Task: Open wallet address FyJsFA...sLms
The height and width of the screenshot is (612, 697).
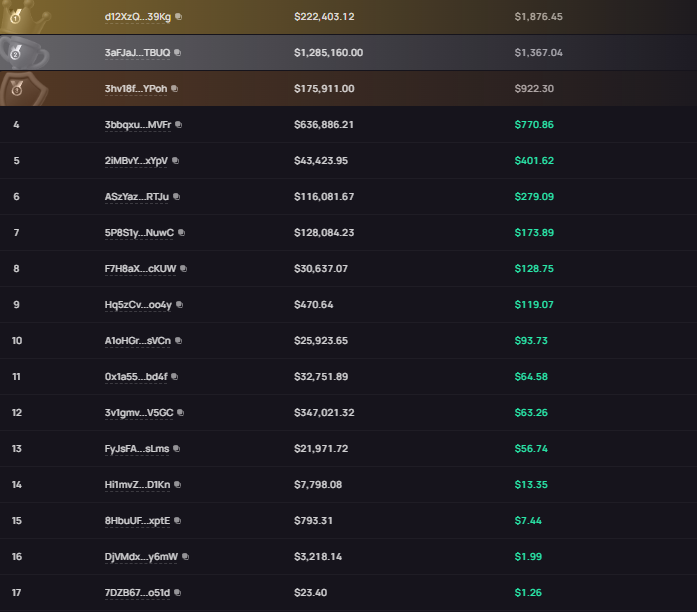Action: pyautogui.click(x=137, y=449)
